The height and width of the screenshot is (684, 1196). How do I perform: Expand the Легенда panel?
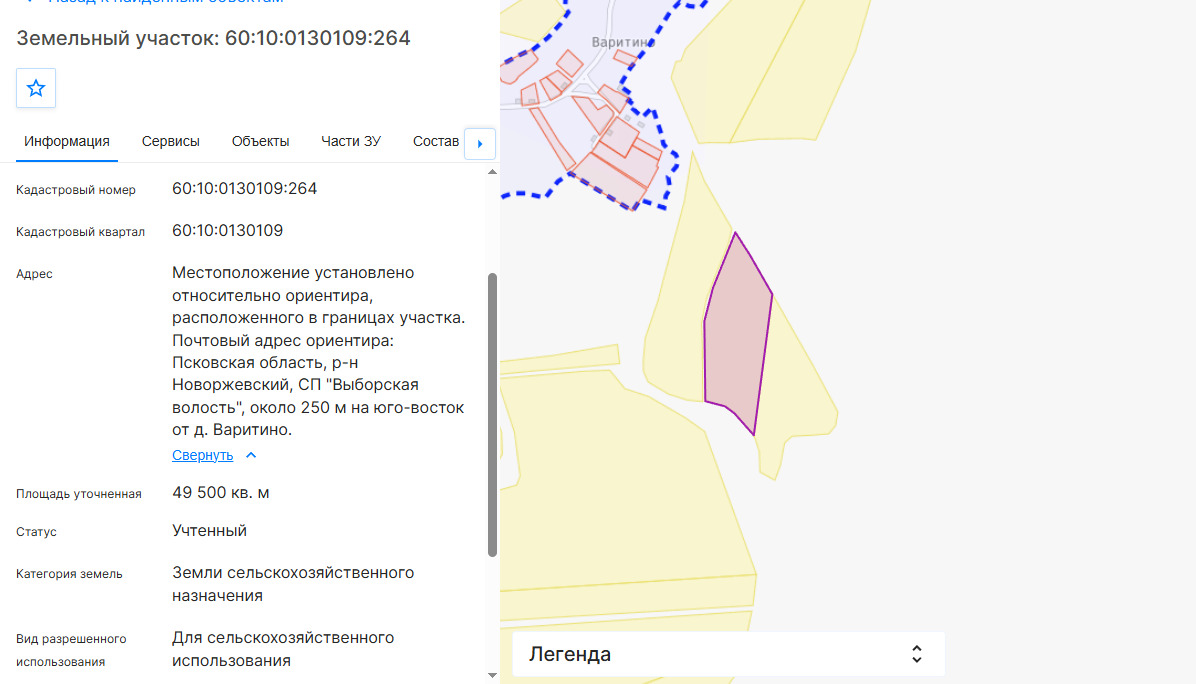click(728, 654)
